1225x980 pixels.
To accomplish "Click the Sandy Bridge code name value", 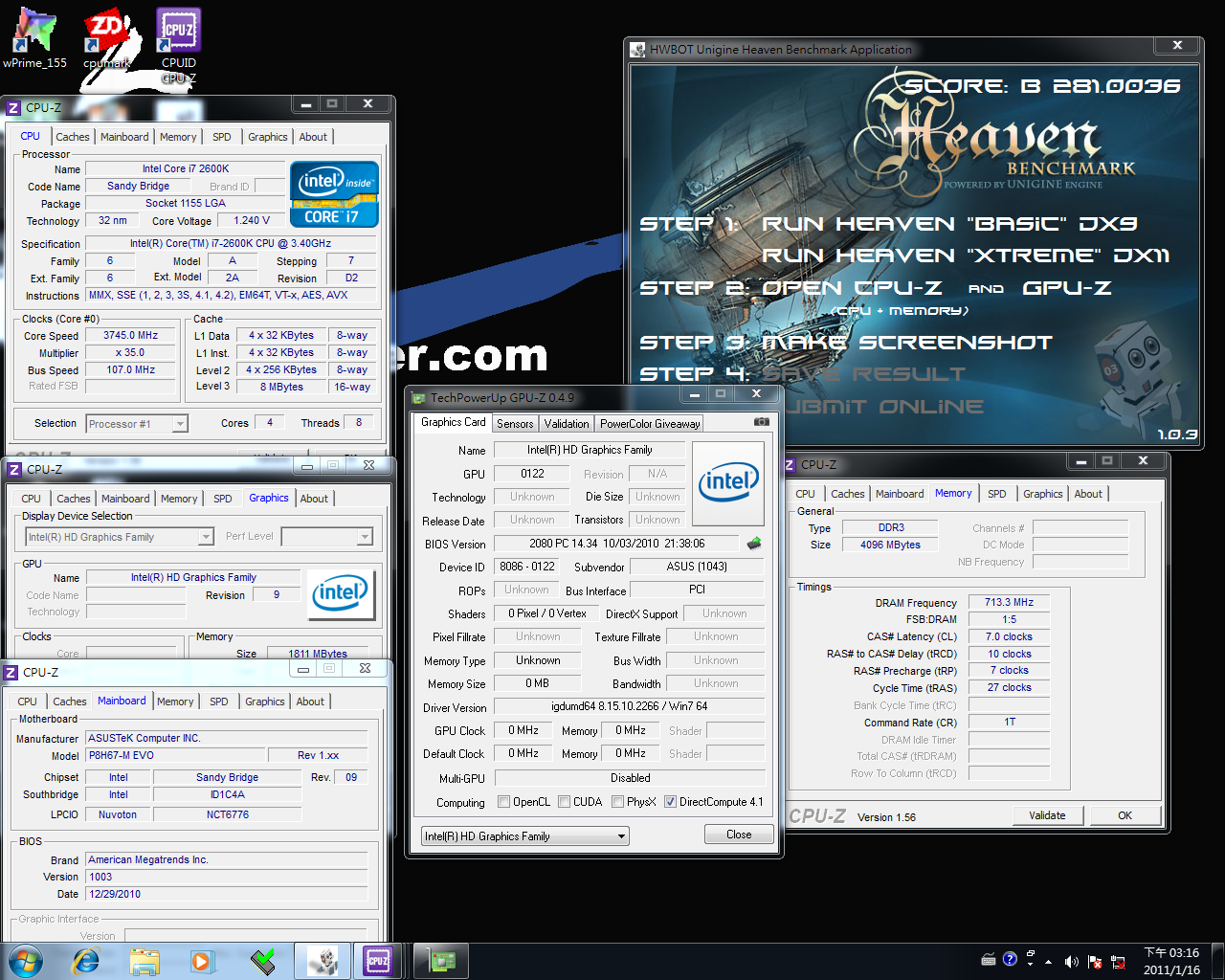I will coord(139,187).
